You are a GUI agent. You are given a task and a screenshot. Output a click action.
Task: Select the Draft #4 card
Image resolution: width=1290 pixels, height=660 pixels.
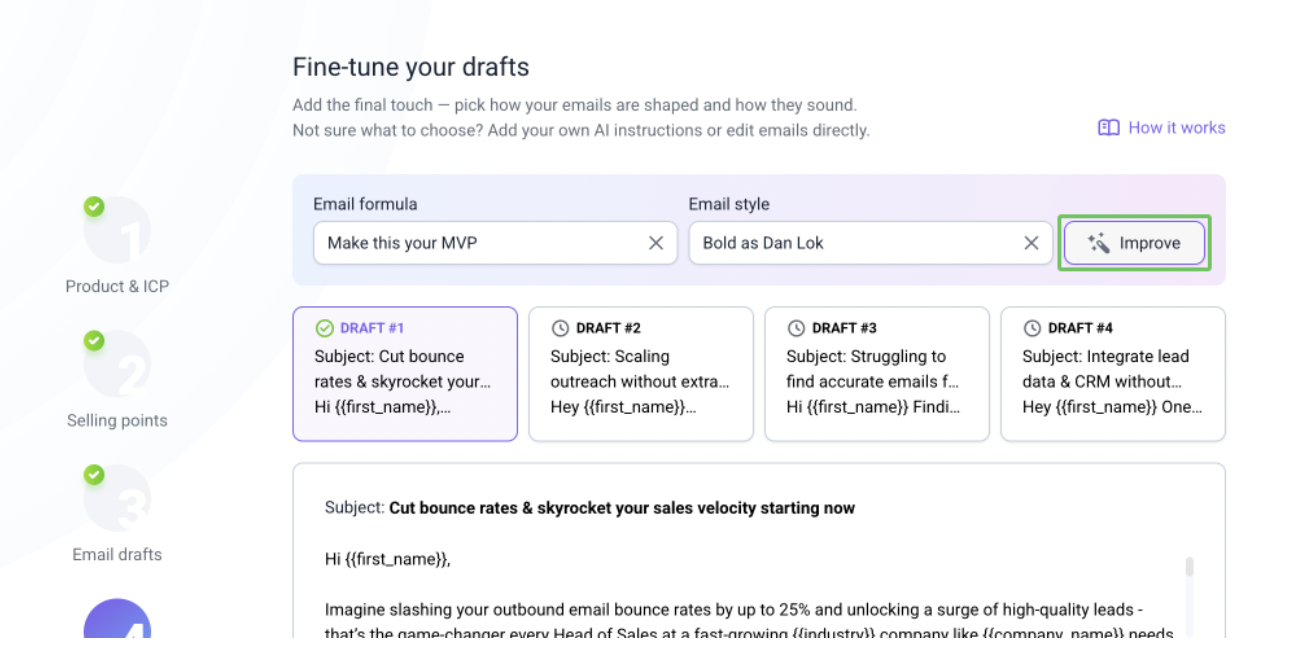pyautogui.click(x=1113, y=374)
